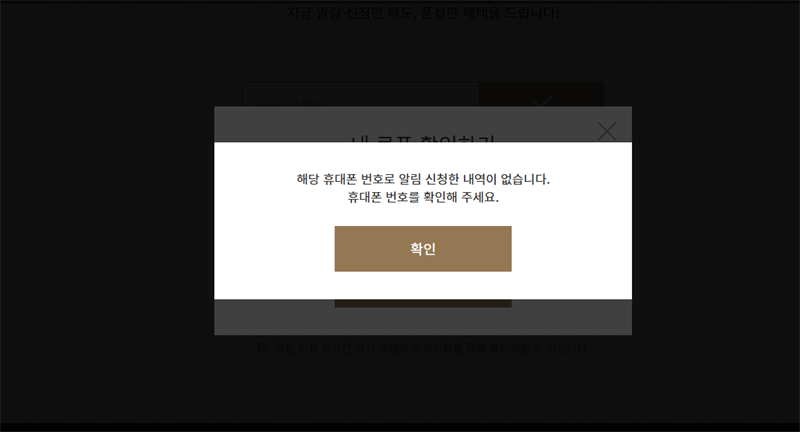The width and height of the screenshot is (800, 432).
Task: Click white dialog space left of 확인 button
Action: [274, 249]
